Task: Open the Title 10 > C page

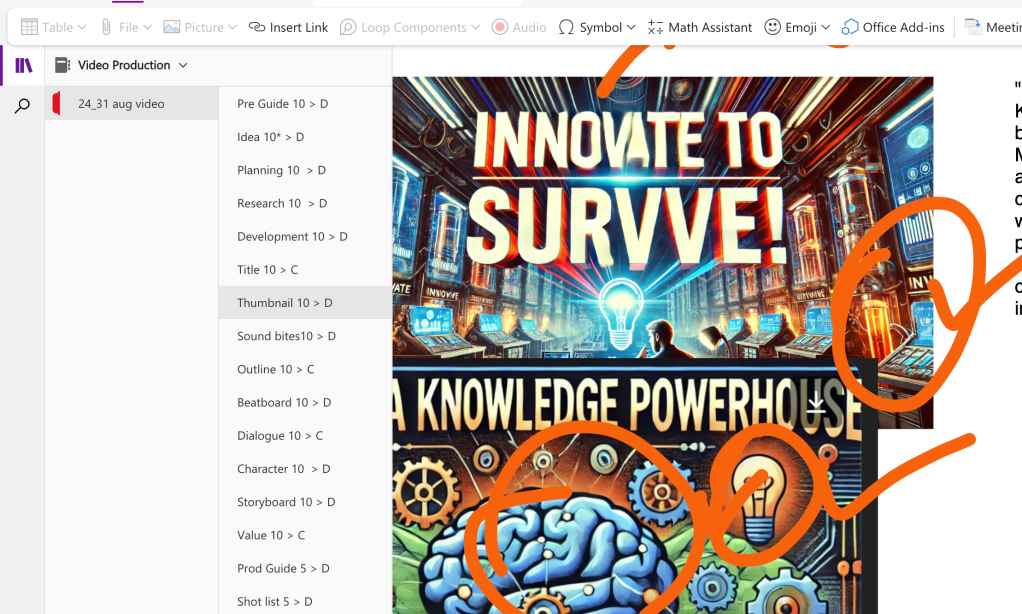Action: (x=305, y=270)
